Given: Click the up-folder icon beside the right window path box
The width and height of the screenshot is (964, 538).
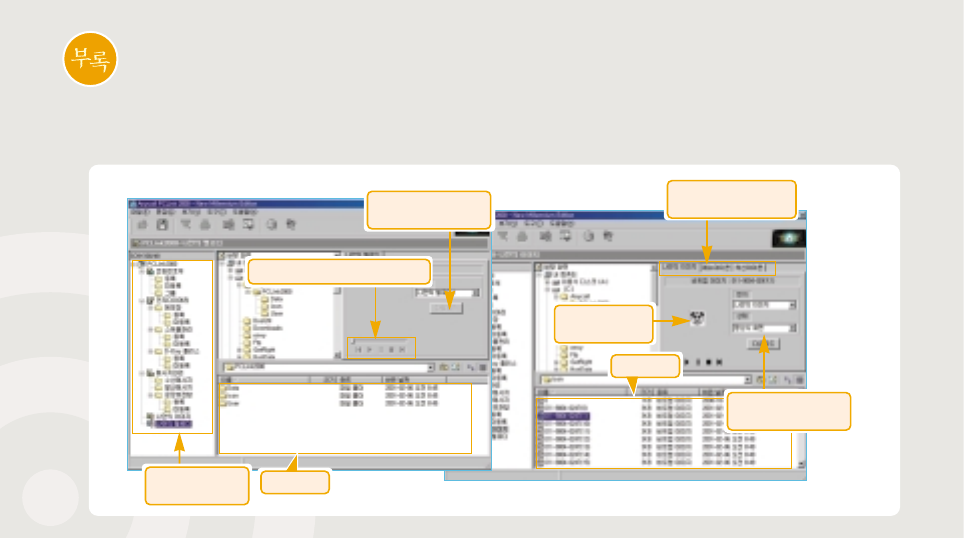Looking at the screenshot, I should (761, 380).
